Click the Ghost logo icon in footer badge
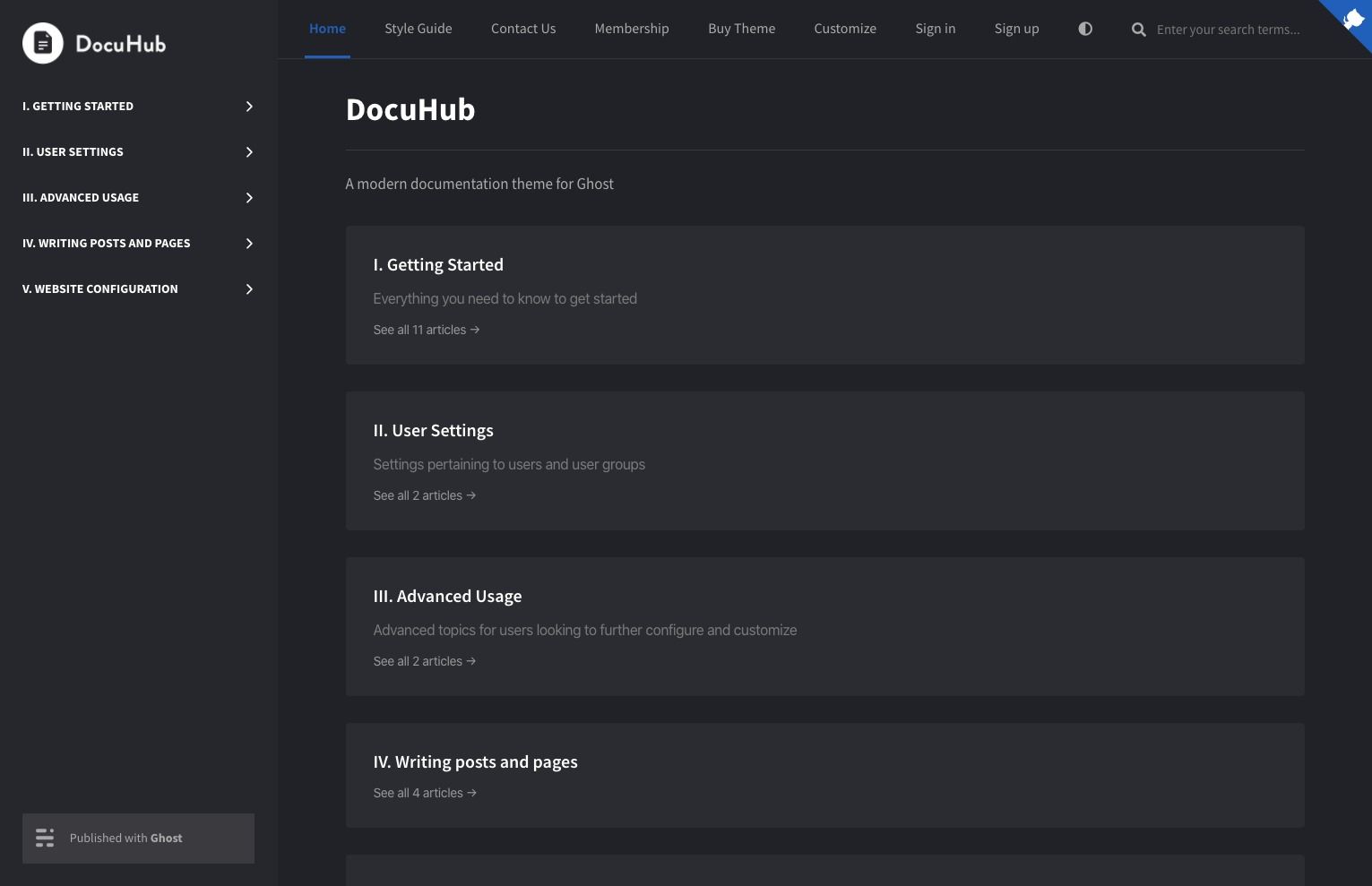Image resolution: width=1372 pixels, height=886 pixels. click(45, 838)
